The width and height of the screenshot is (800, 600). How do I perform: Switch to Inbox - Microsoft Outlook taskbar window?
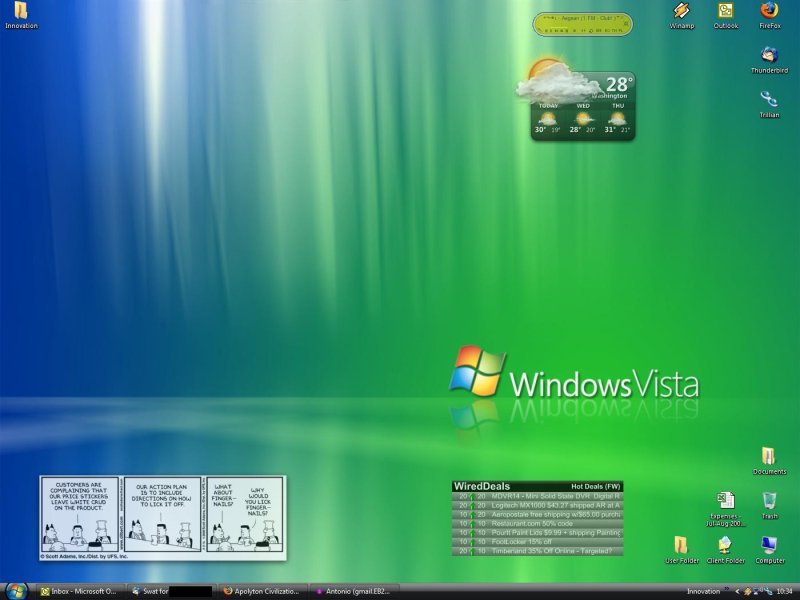click(80, 591)
